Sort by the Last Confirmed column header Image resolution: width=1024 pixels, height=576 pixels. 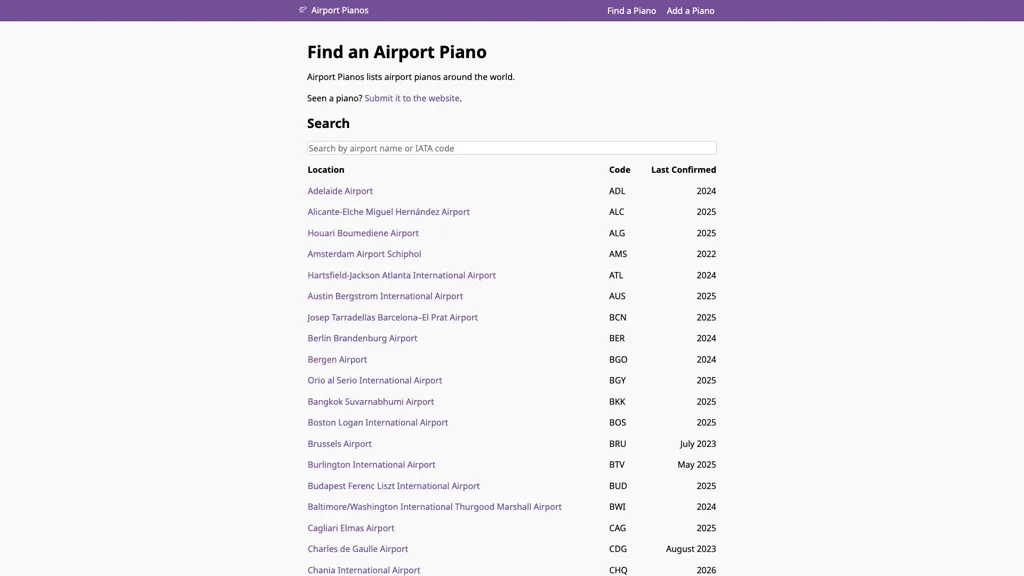tap(683, 169)
